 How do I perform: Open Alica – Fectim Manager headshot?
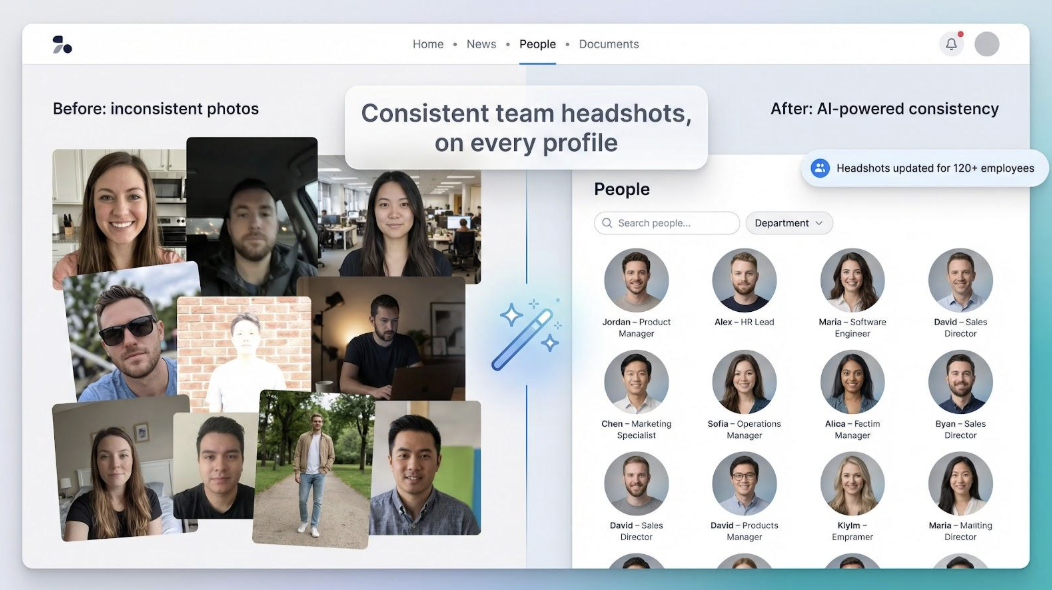852,382
